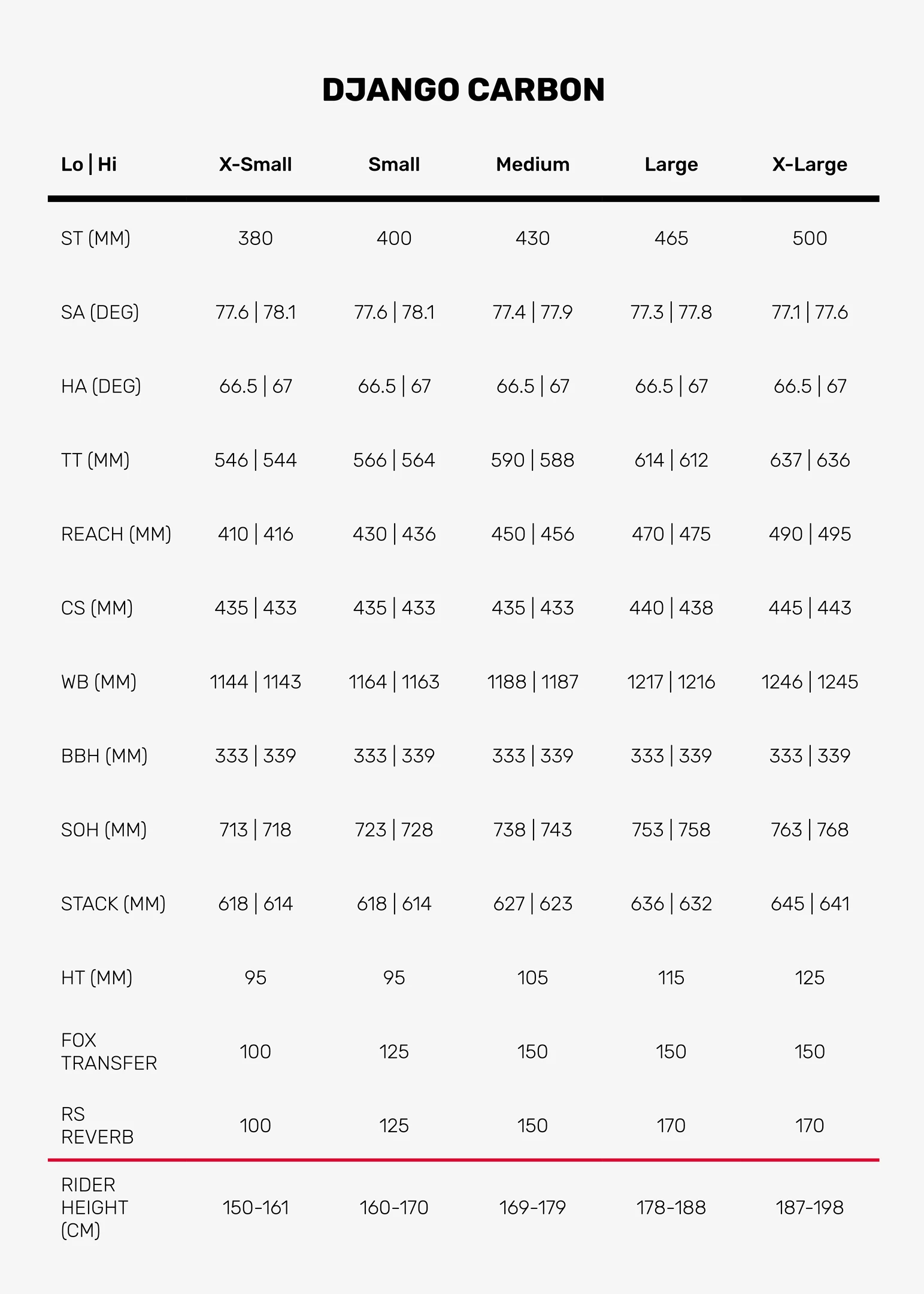The image size is (924, 1294).
Task: Select the Large wheelbase value 1217 | 1216
Action: coord(671,682)
